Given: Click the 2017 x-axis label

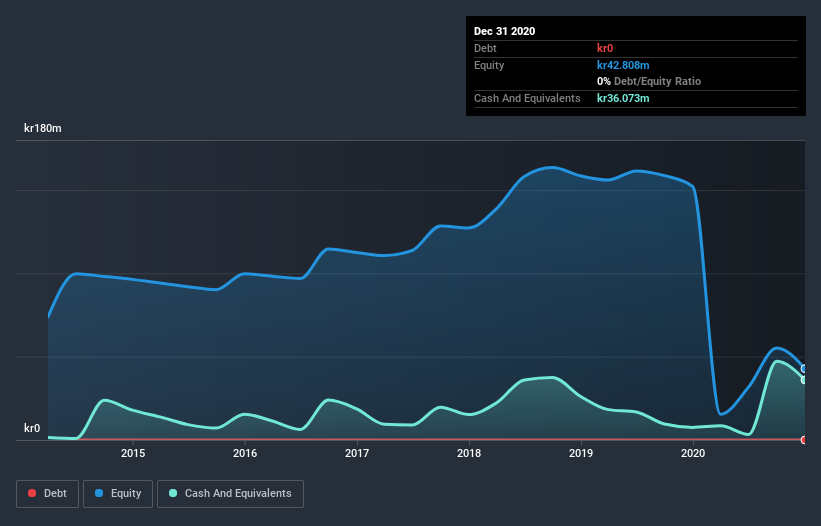Looking at the screenshot, I should pos(357,453).
